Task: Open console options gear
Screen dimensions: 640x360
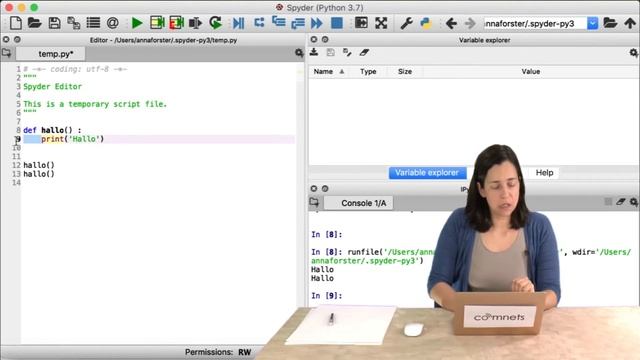Action: (x=633, y=202)
